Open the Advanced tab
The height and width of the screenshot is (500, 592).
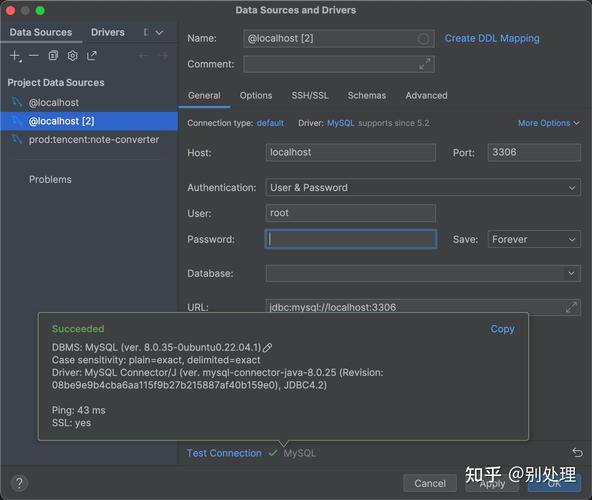click(x=426, y=96)
